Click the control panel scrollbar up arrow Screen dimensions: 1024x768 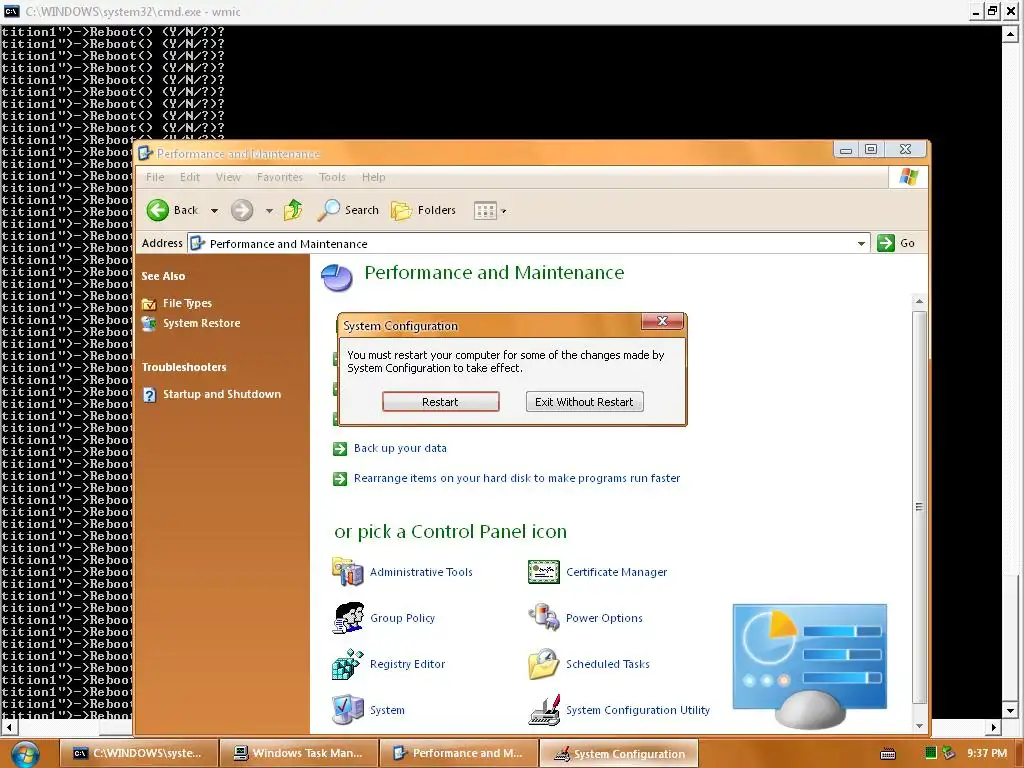920,301
